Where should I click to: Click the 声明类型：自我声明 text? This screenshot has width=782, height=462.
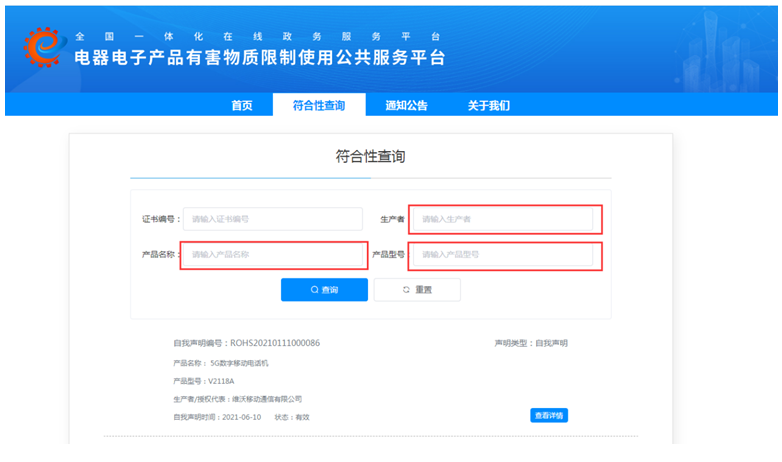coord(531,343)
